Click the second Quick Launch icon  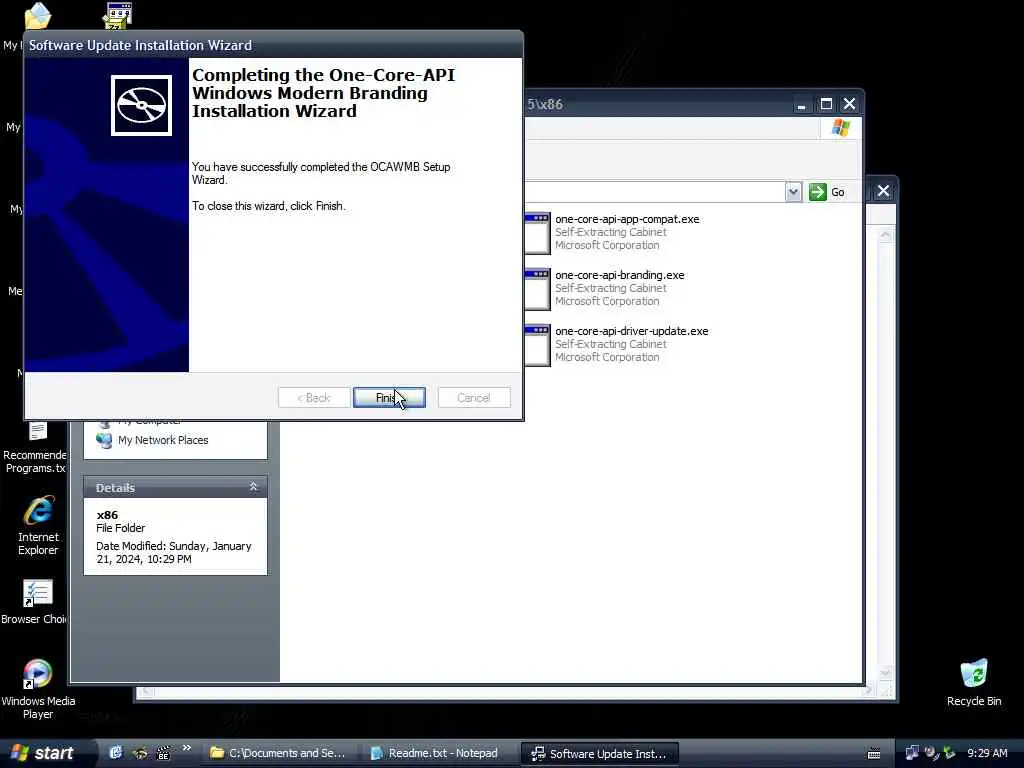coord(139,753)
